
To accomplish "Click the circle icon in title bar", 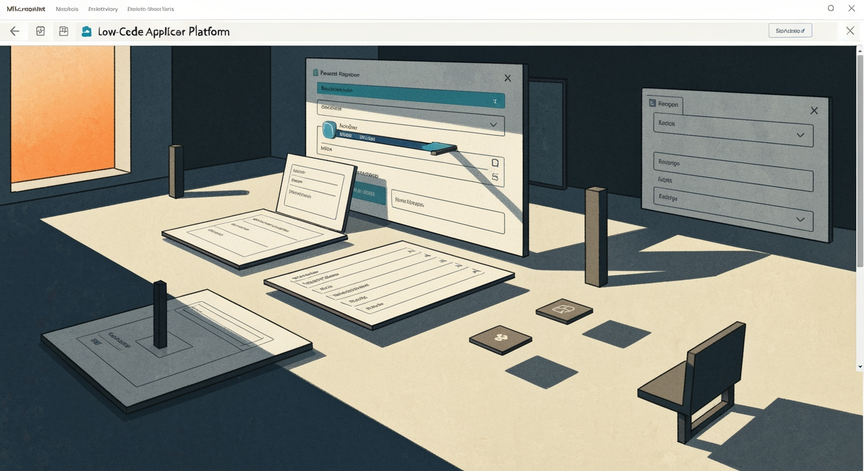I will [830, 8].
